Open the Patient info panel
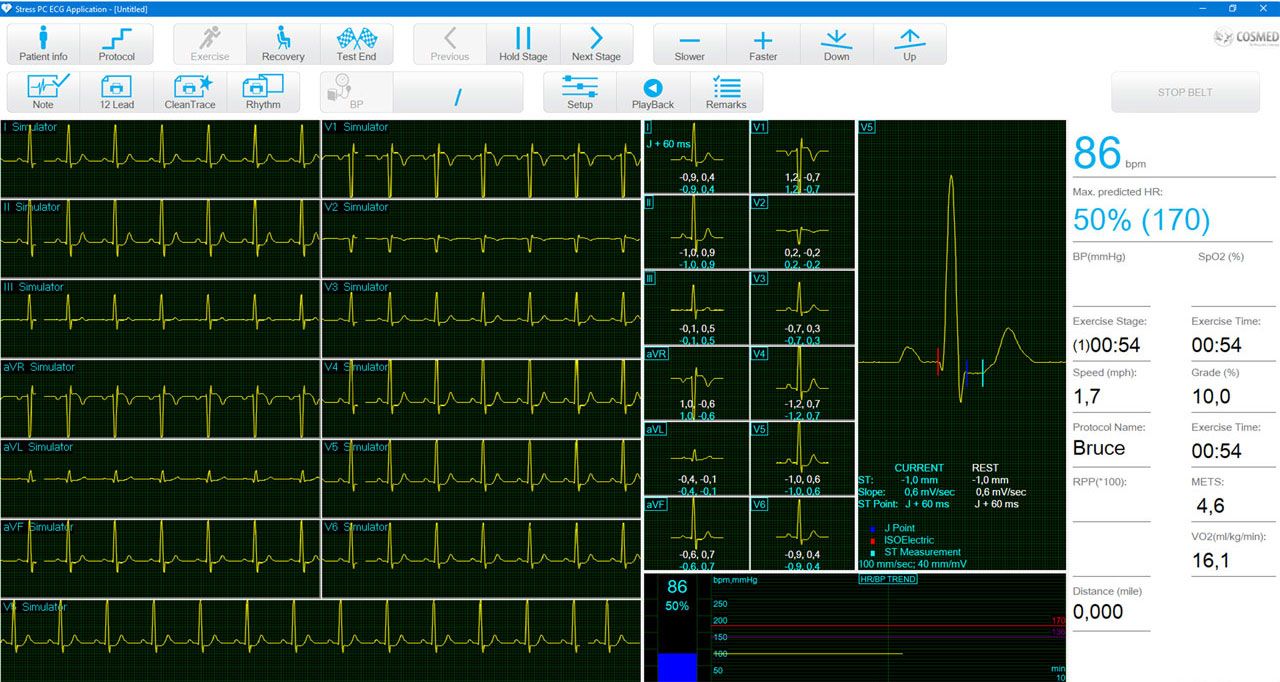Viewport: 1280px width, 682px height. [43, 44]
